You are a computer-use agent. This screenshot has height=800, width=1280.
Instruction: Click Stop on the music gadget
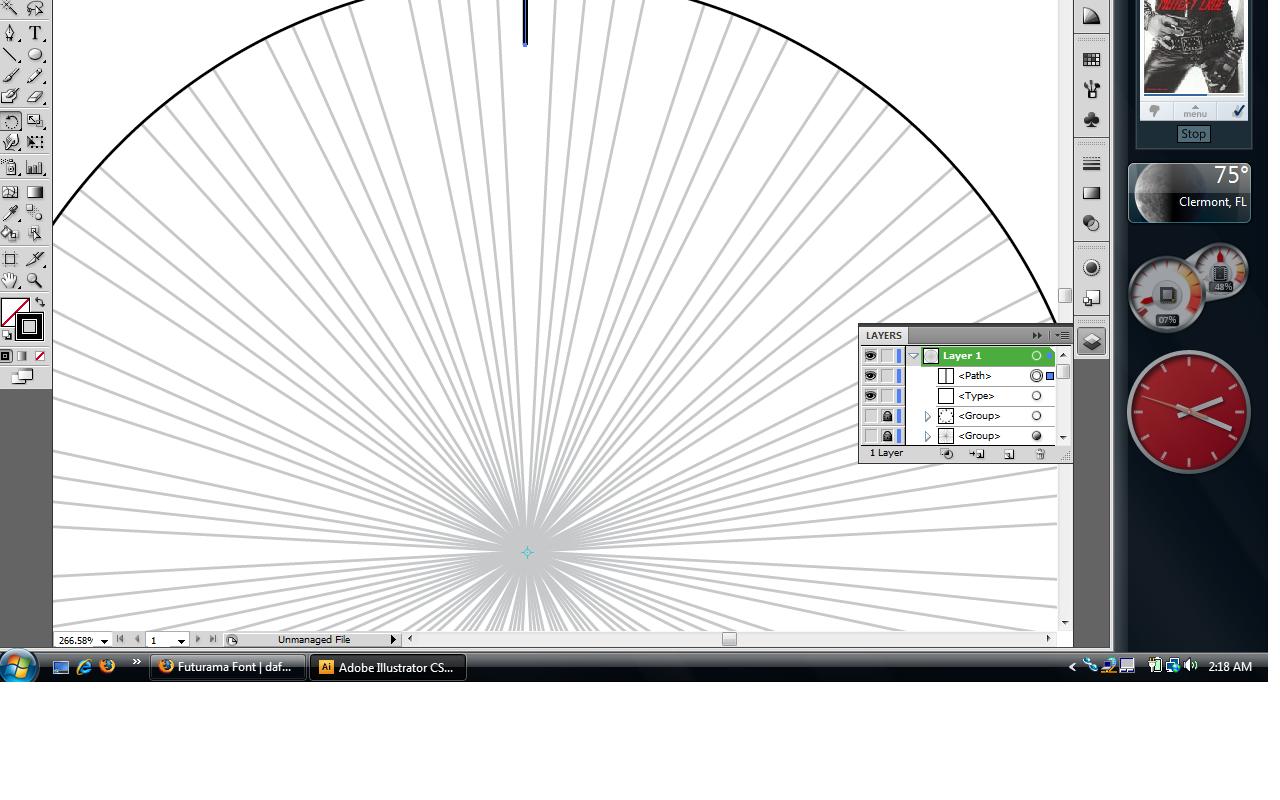click(x=1193, y=134)
